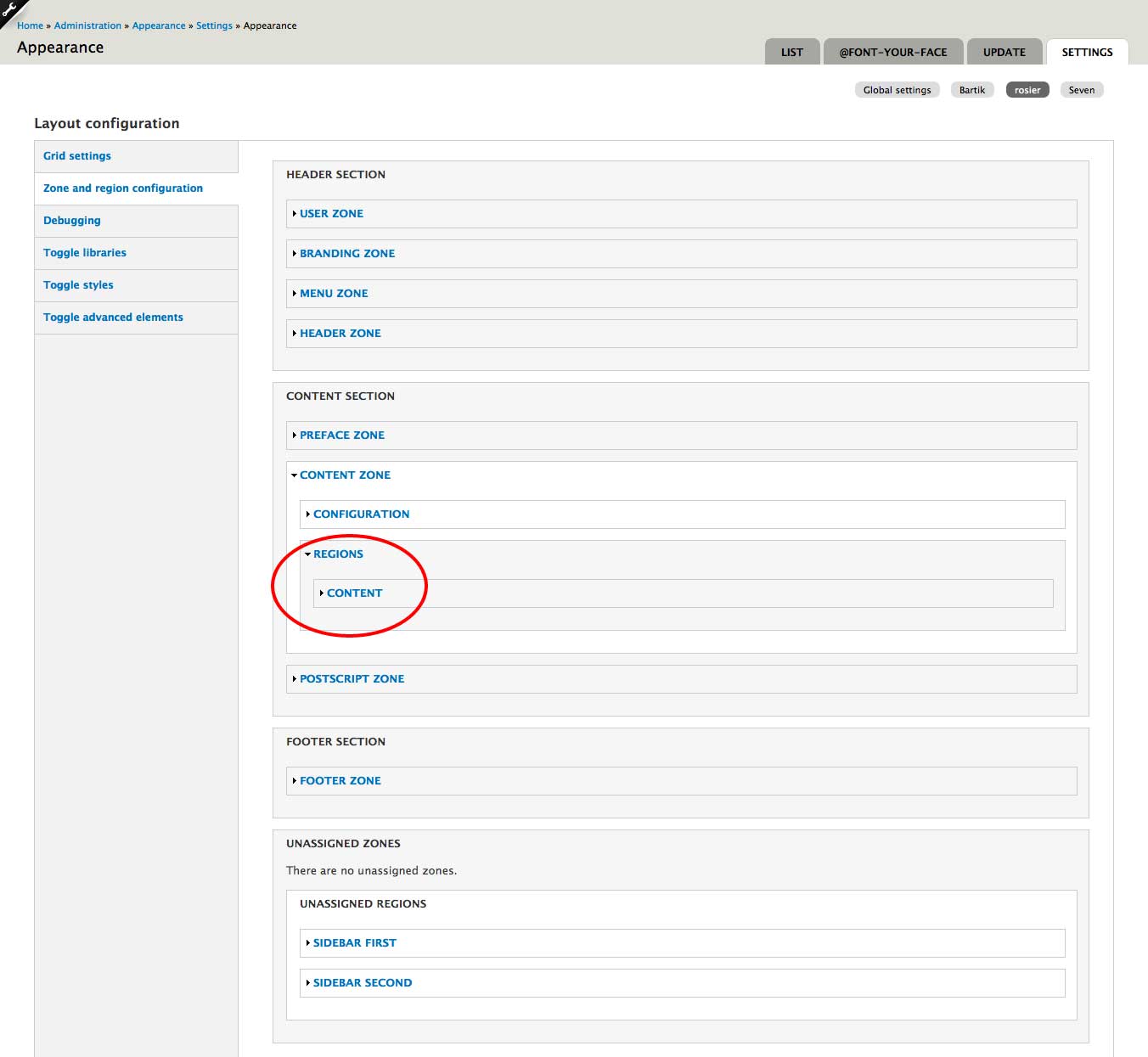The image size is (1148, 1057).
Task: Expand the circled CONTENT region
Action: point(354,593)
